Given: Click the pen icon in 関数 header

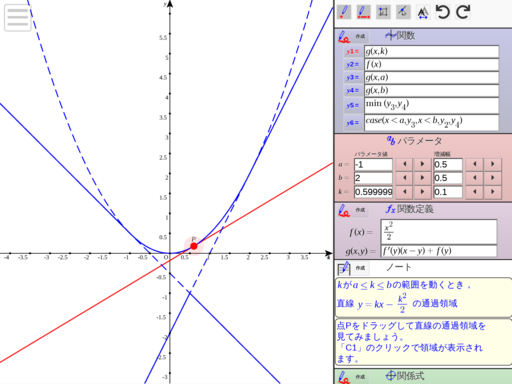Looking at the screenshot, I should tap(344, 36).
